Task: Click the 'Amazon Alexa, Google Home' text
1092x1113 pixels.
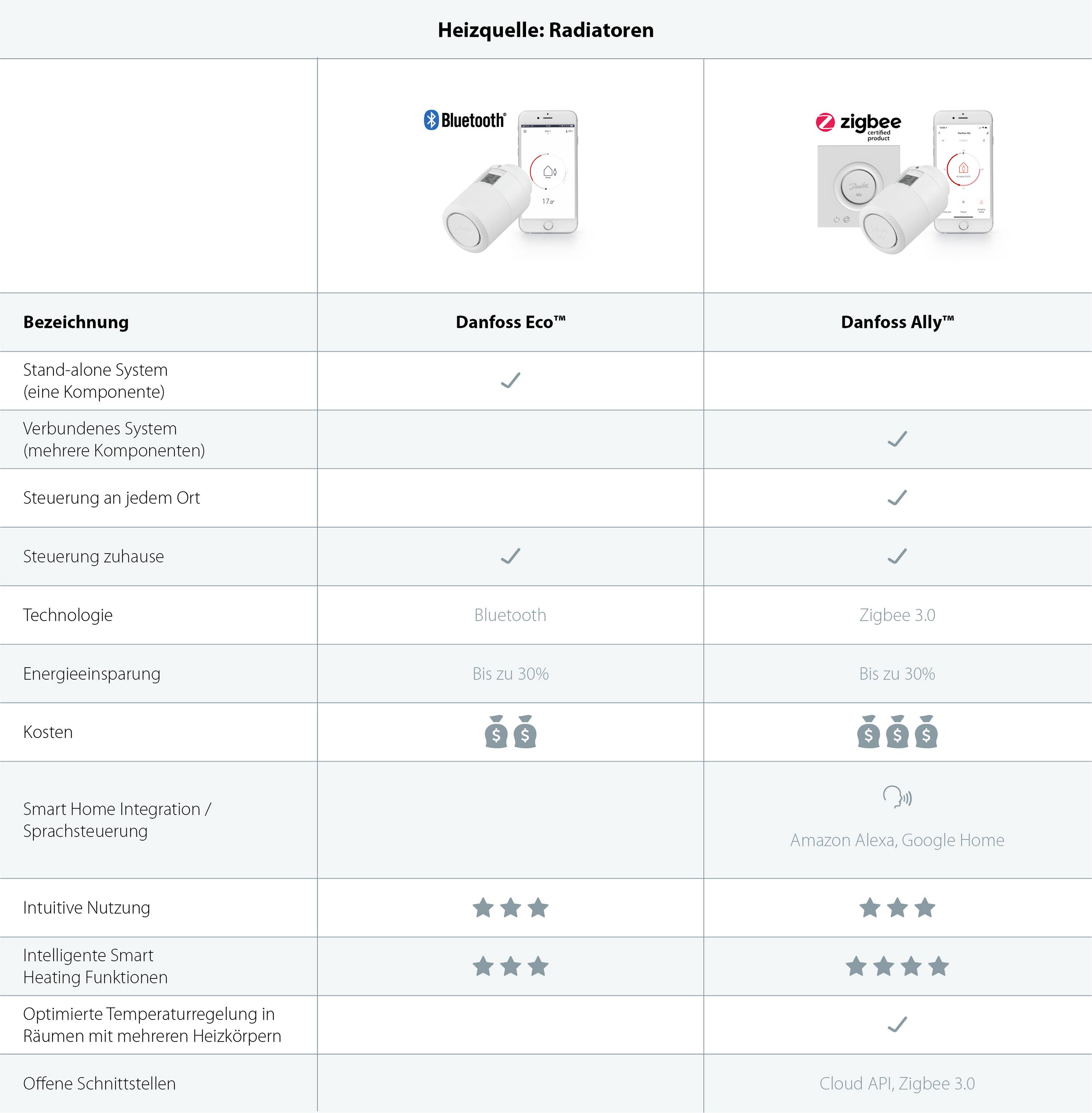Action: click(x=897, y=840)
